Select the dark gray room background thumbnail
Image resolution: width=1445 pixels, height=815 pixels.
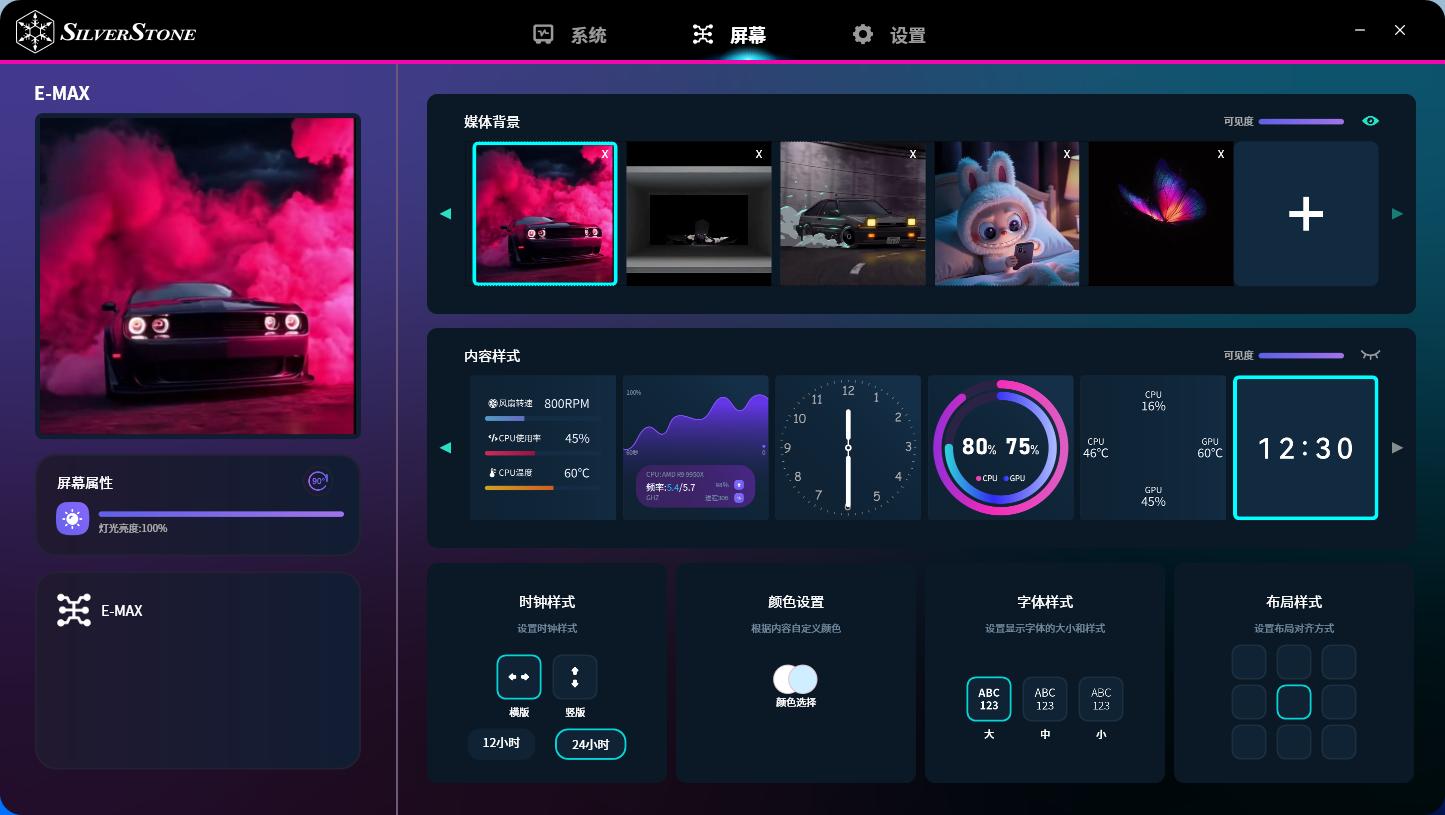699,214
